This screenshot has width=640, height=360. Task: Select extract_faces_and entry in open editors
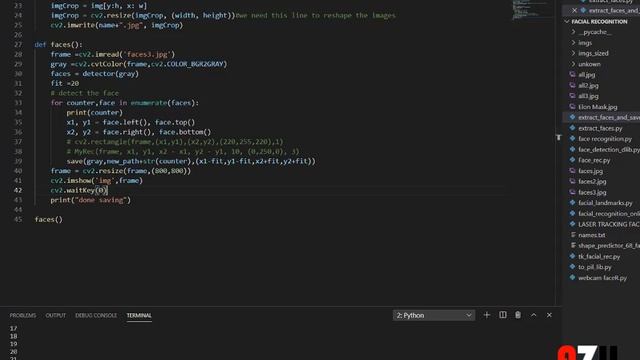click(614, 11)
